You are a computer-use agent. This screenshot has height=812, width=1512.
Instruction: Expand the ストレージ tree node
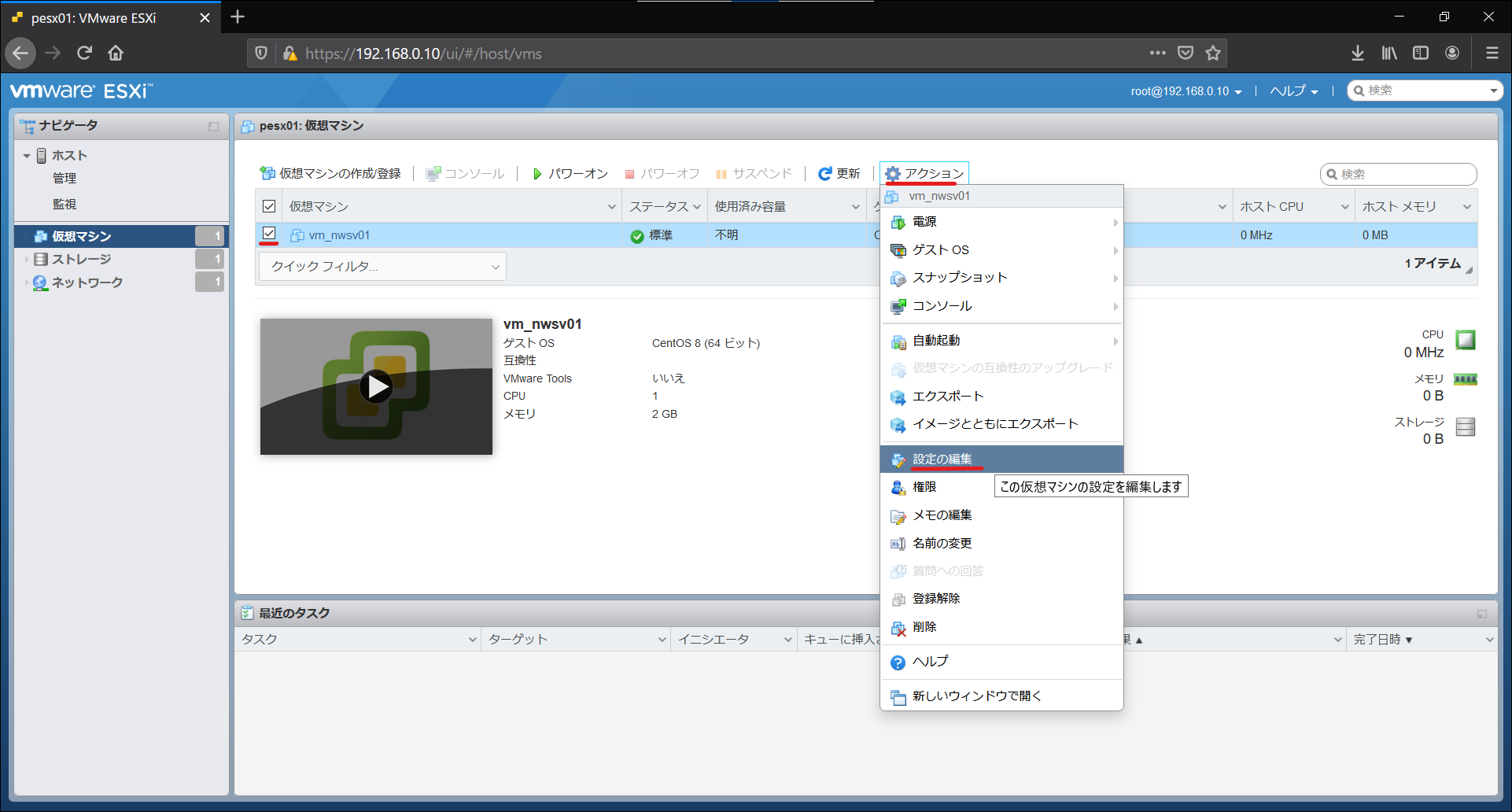click(x=27, y=259)
